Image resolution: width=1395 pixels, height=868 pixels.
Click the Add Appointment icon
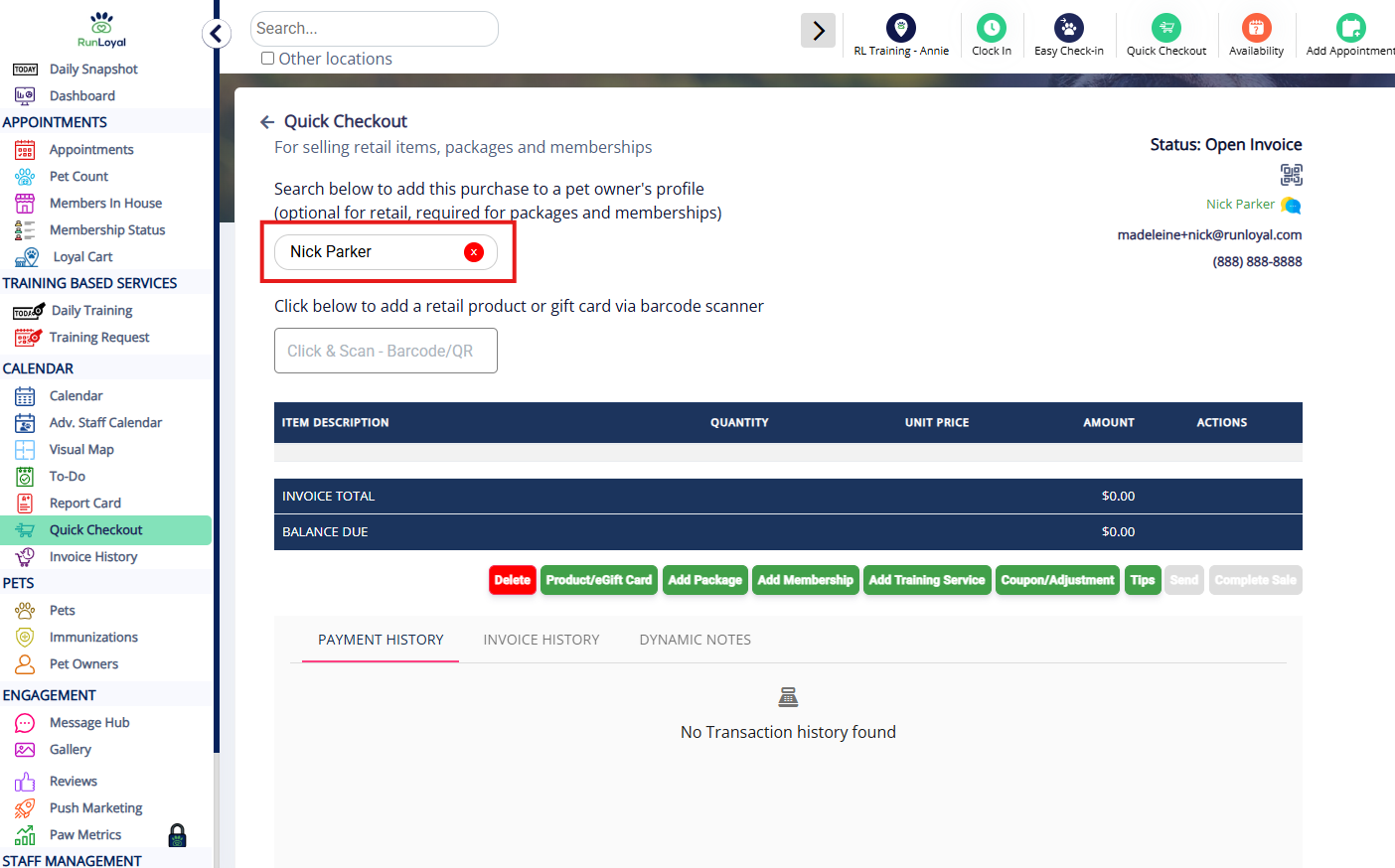tap(1351, 28)
